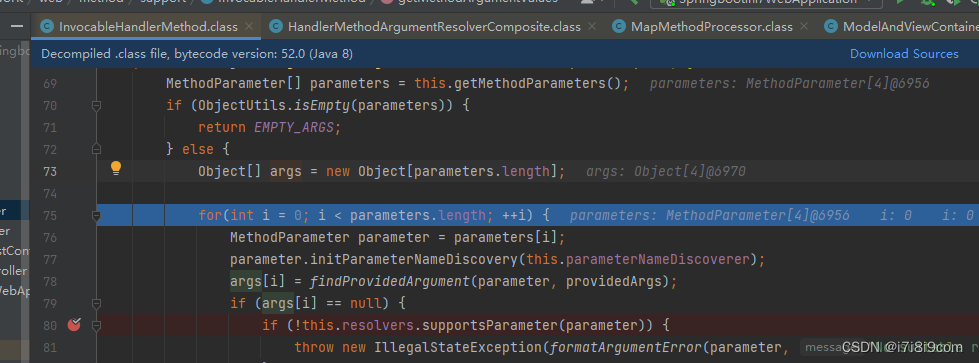Screen dimensions: 979x363
Task: Click line number 77 in the gutter
Action: pyautogui.click(x=49, y=259)
